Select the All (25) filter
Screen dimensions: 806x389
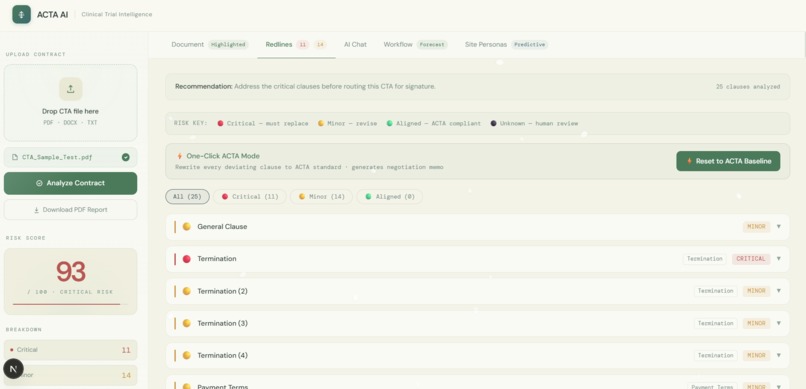[x=187, y=197]
